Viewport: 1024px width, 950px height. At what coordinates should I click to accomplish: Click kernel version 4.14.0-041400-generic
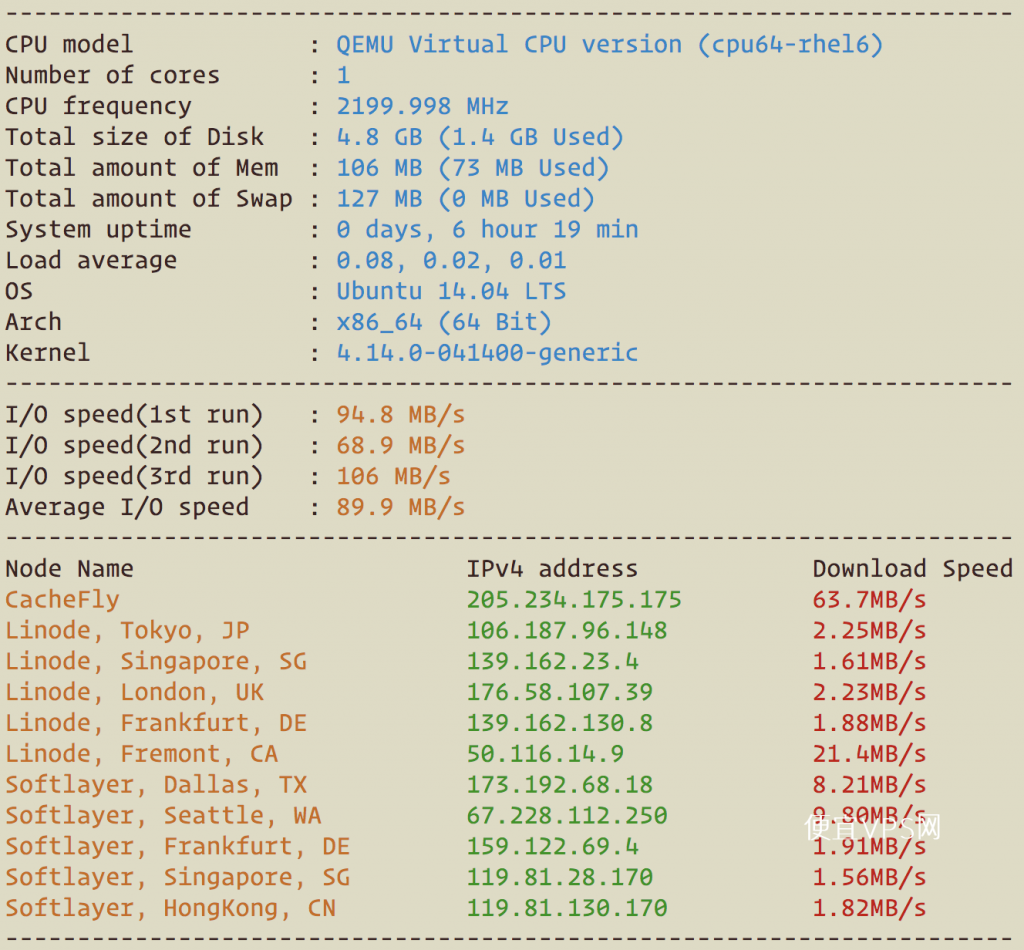pyautogui.click(x=487, y=353)
